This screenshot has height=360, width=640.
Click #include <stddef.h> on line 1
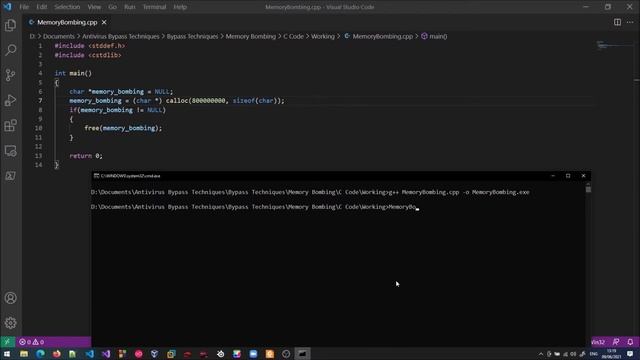coord(90,46)
